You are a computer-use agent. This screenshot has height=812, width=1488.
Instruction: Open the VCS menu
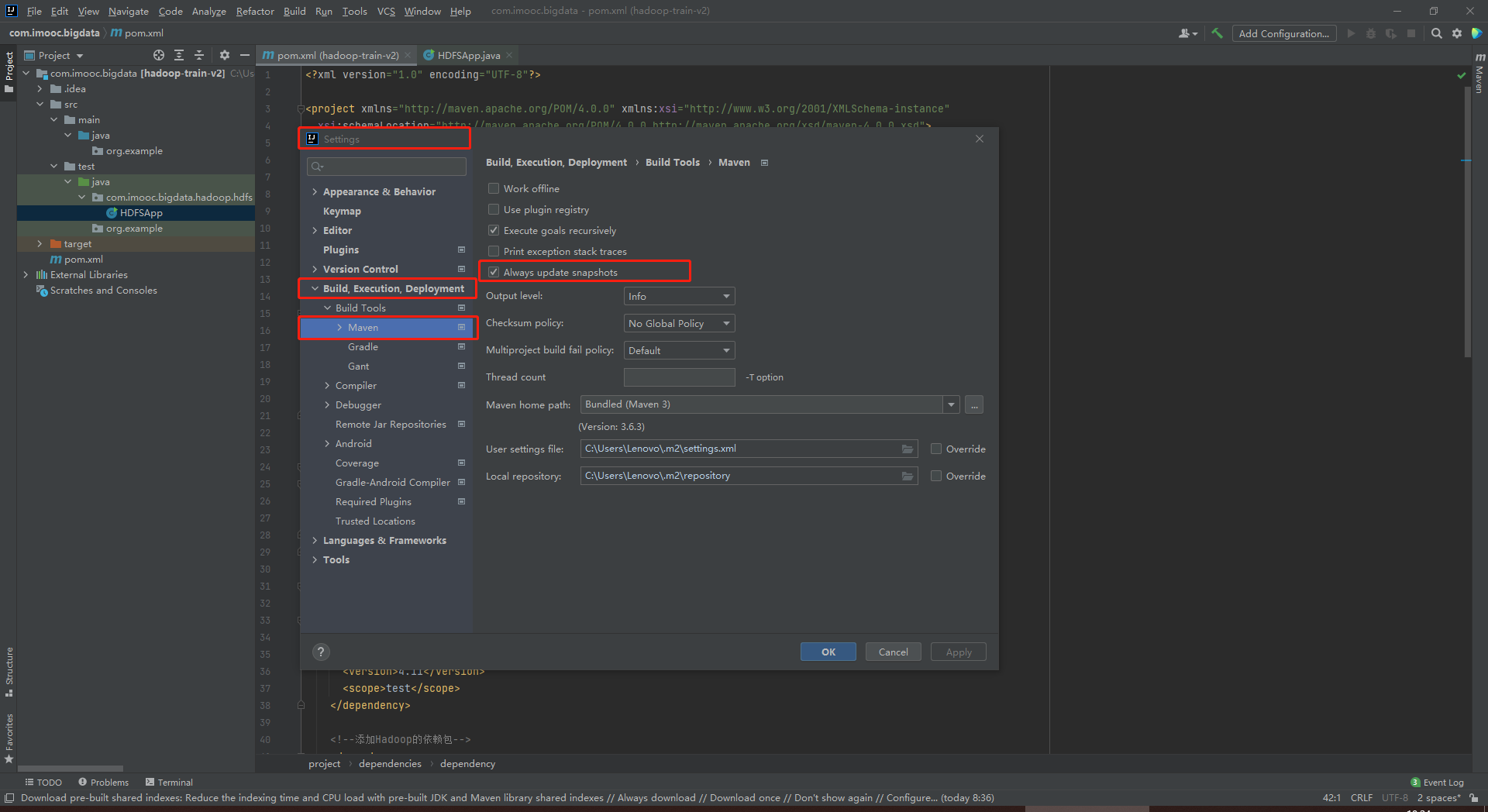pos(386,11)
